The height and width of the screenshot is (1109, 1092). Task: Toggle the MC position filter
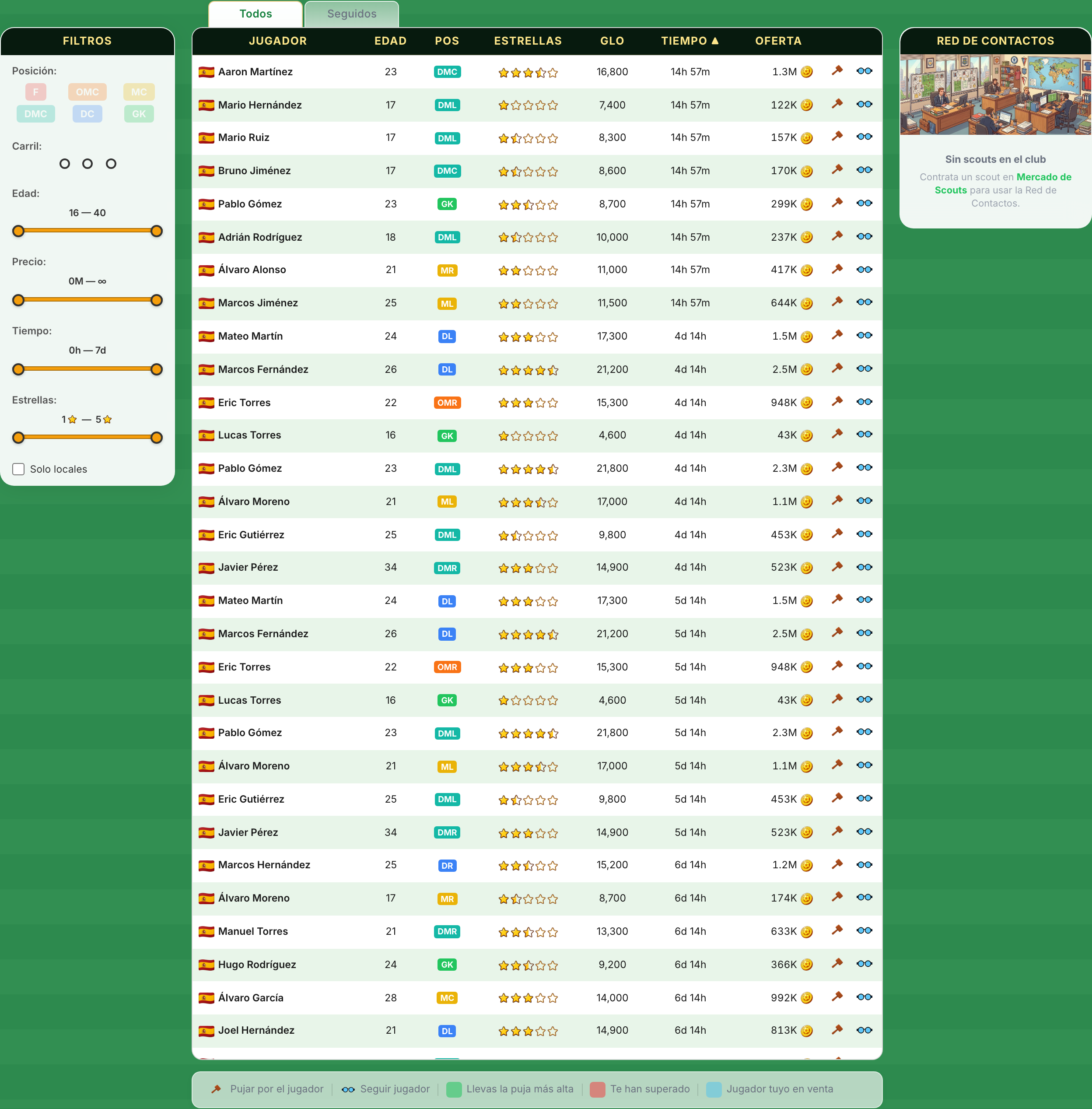pyautogui.click(x=139, y=92)
